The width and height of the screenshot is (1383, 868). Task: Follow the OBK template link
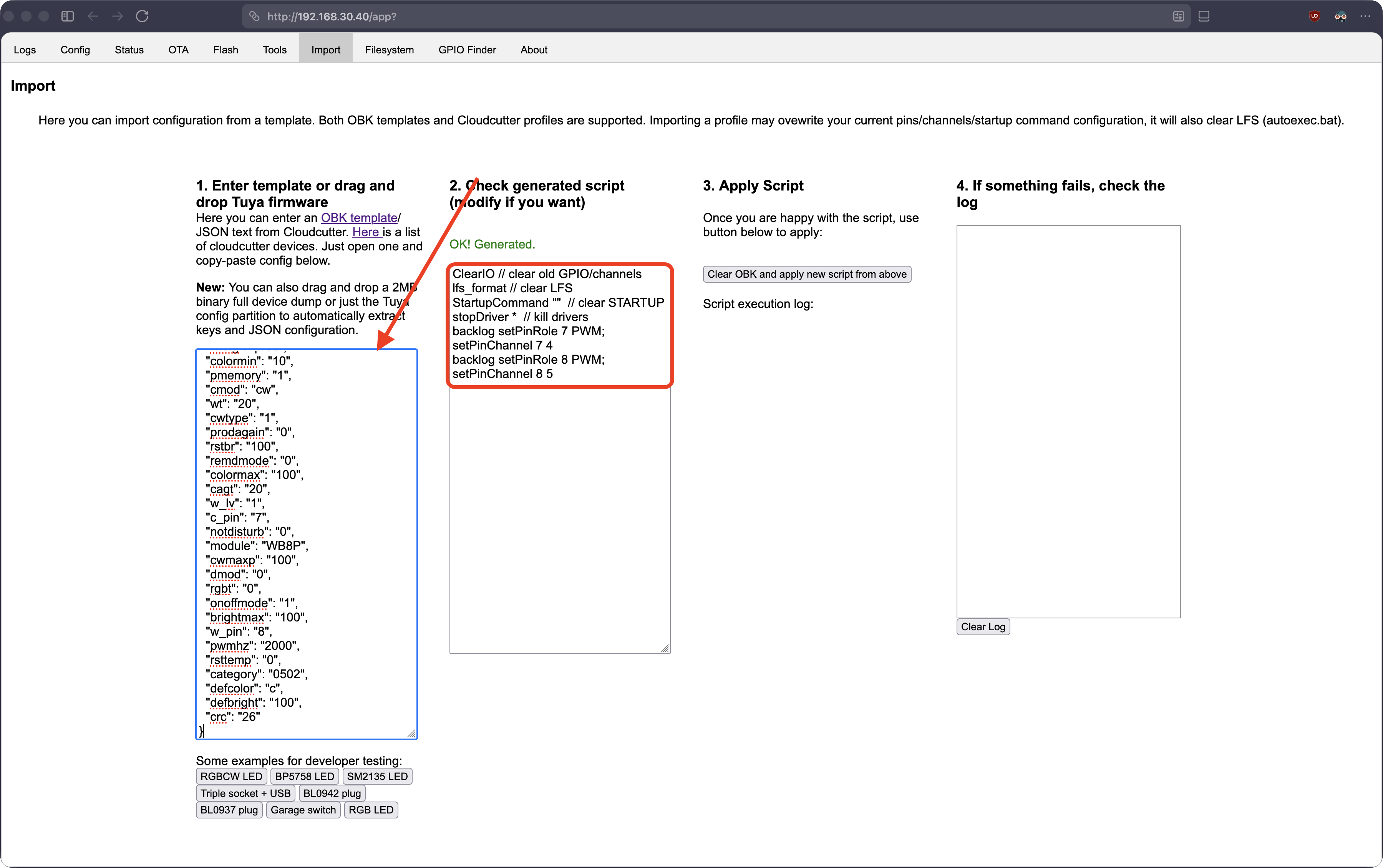point(359,217)
